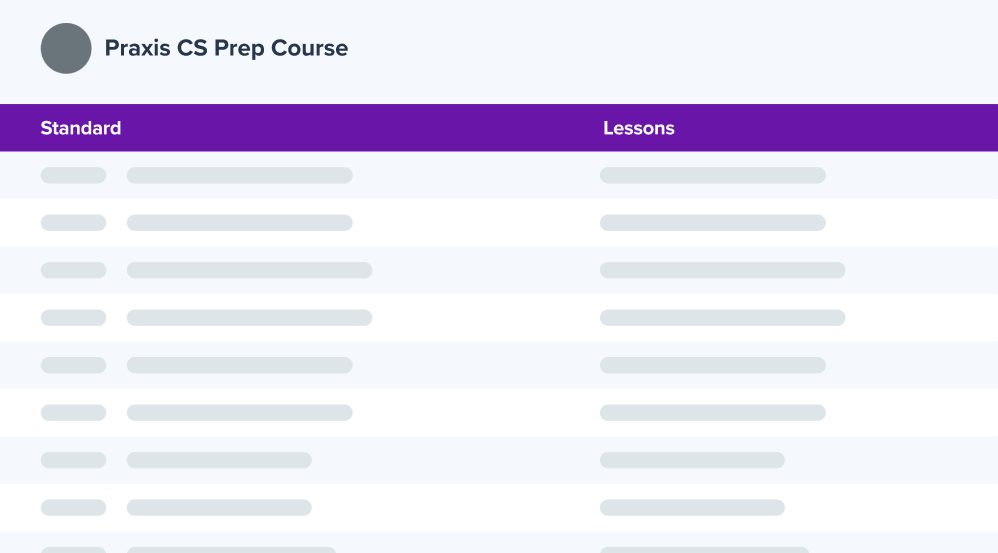
Task: Select the sixth row's short standard code pill
Action: (x=73, y=413)
